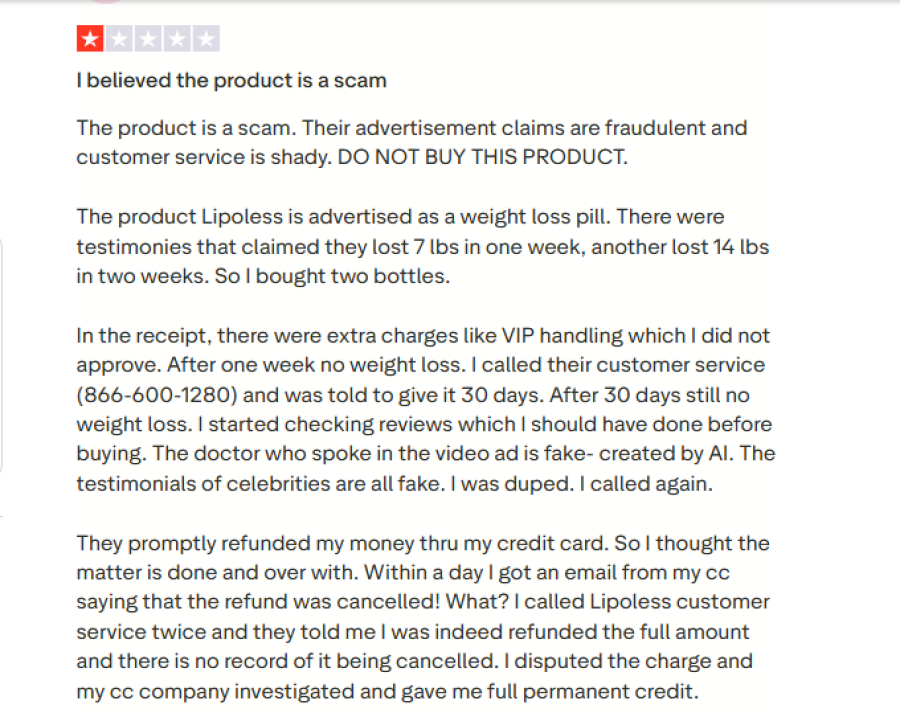Screen dimensions: 900x713
Task: Click the third gray star
Action: click(x=148, y=40)
